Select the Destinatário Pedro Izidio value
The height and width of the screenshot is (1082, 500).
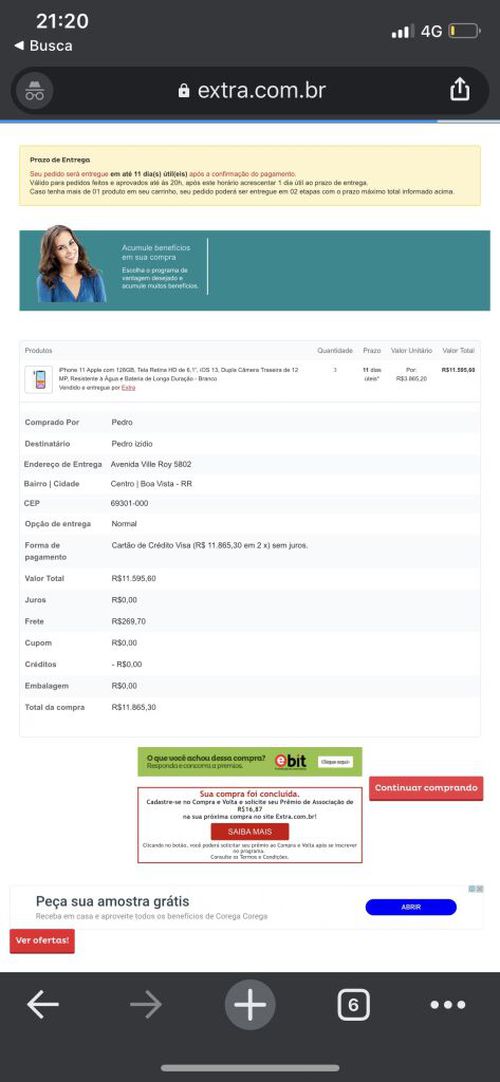click(132, 444)
